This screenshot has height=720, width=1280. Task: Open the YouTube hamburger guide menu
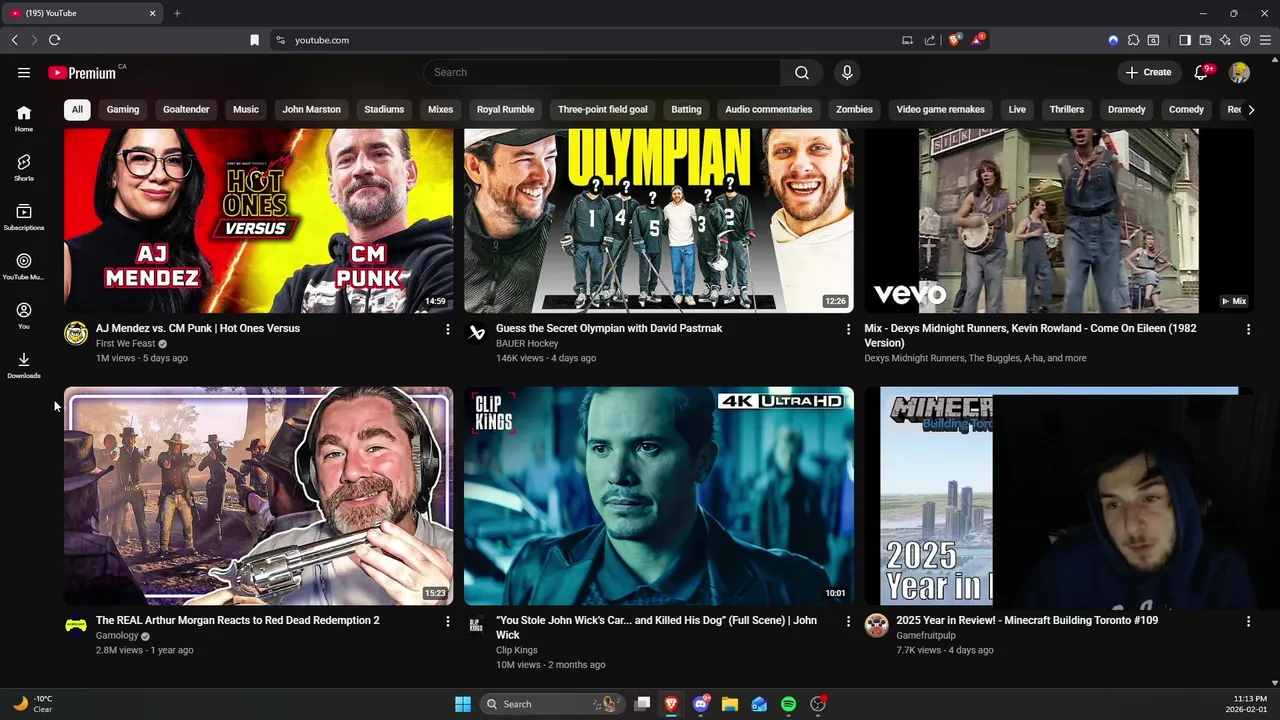point(24,72)
